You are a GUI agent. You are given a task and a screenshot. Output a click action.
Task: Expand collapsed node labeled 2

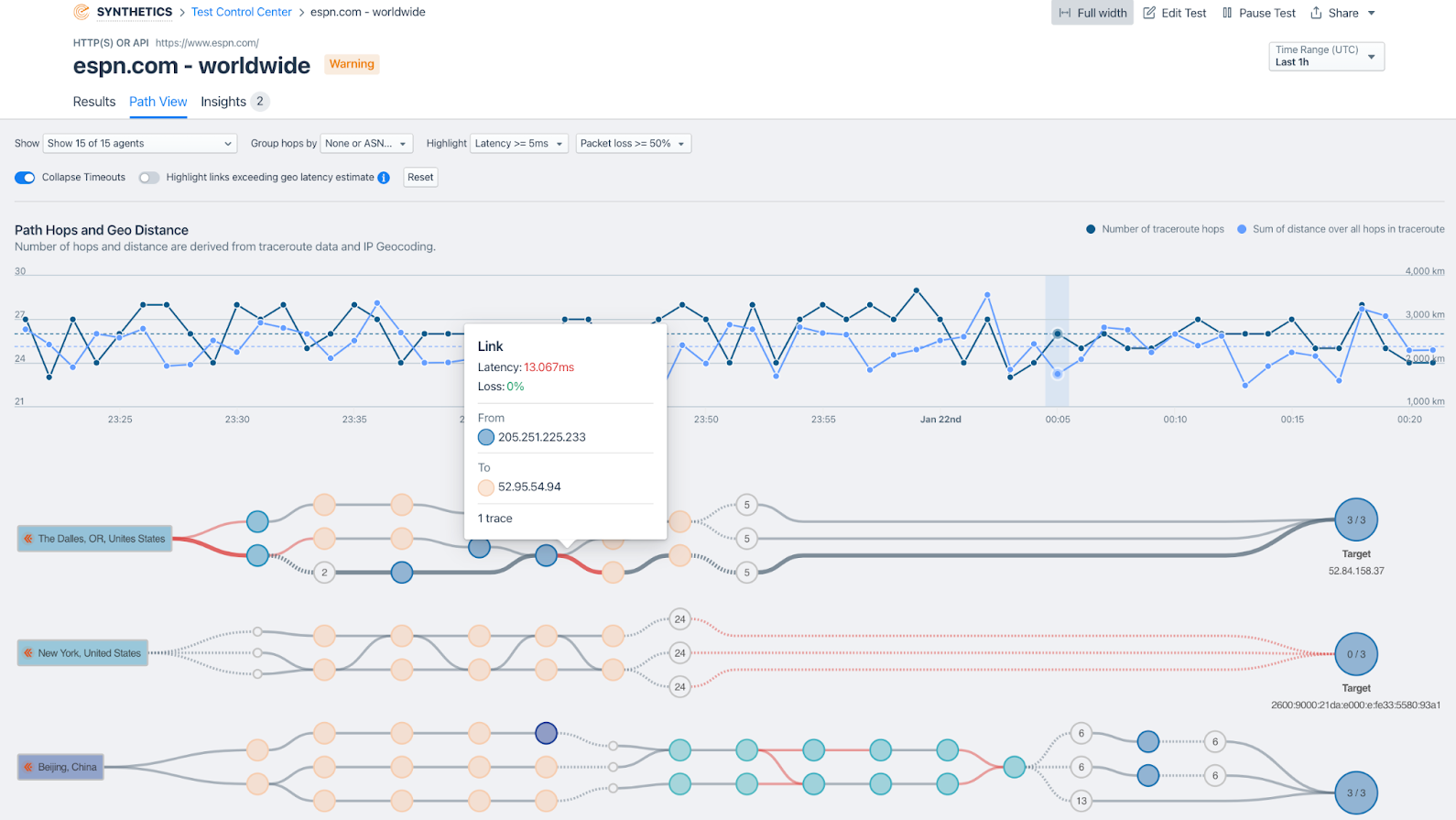coord(324,573)
